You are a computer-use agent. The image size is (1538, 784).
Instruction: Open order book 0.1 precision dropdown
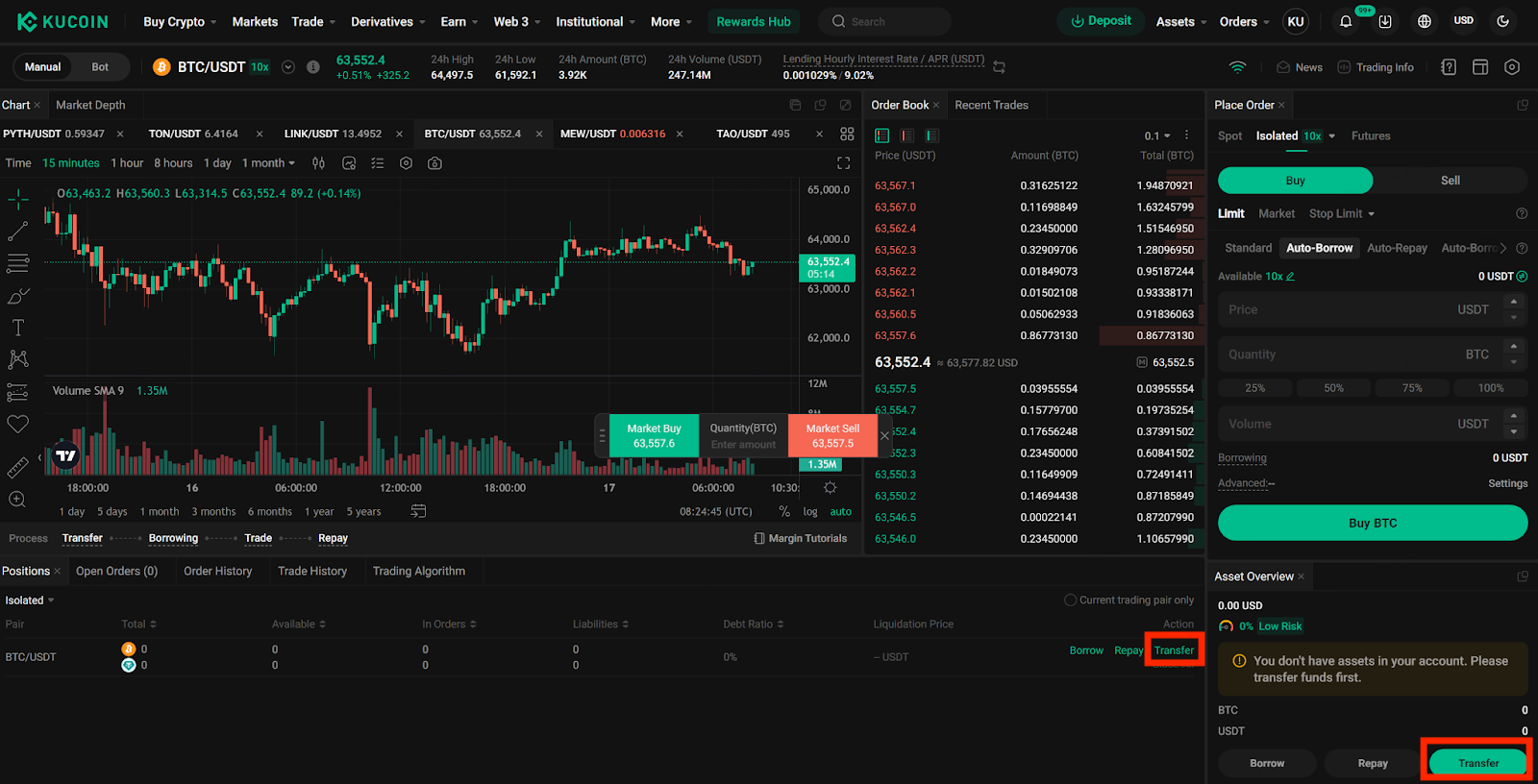coord(1157,135)
